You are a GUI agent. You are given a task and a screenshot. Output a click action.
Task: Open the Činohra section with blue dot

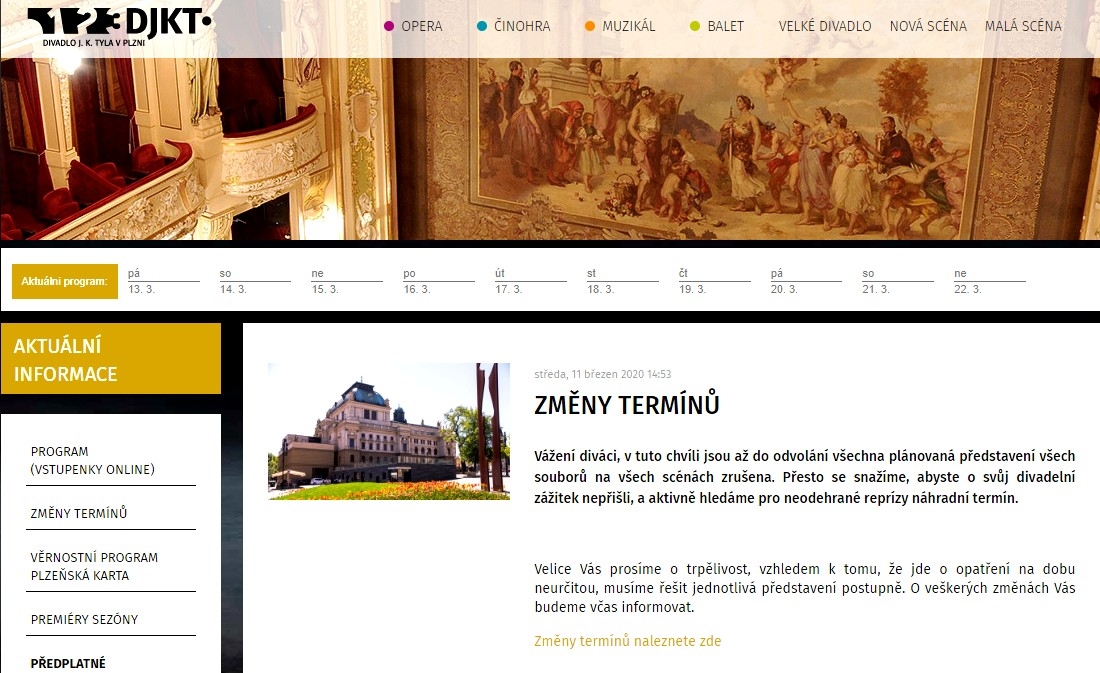(x=514, y=27)
